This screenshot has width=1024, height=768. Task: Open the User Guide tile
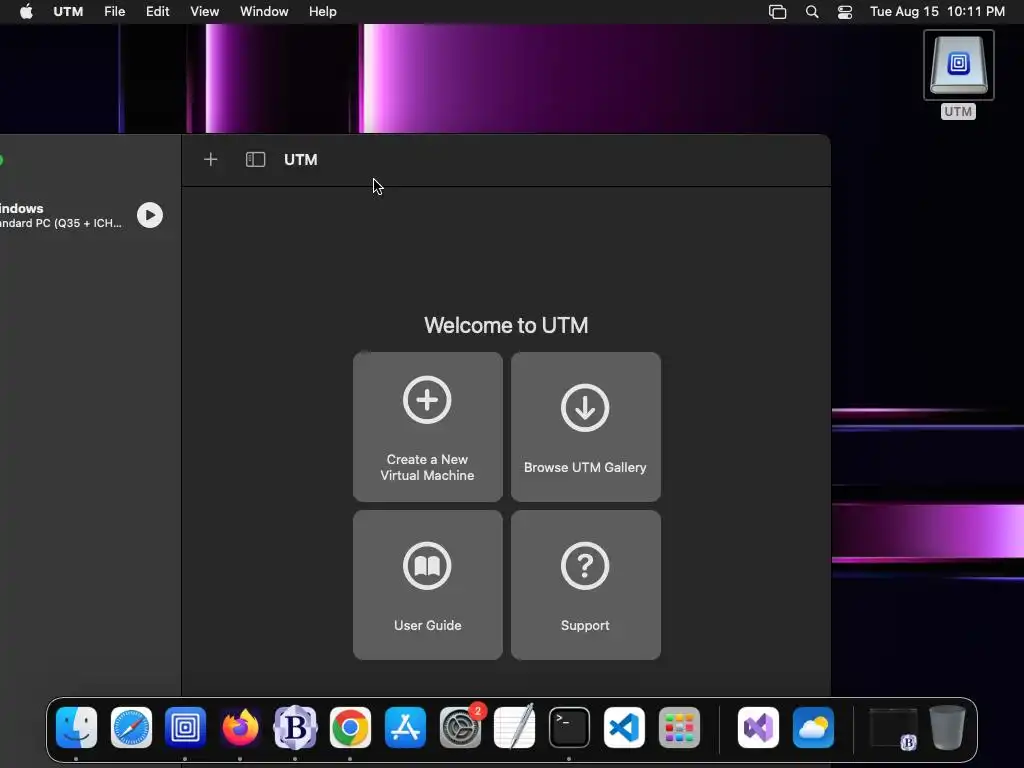[x=428, y=585]
